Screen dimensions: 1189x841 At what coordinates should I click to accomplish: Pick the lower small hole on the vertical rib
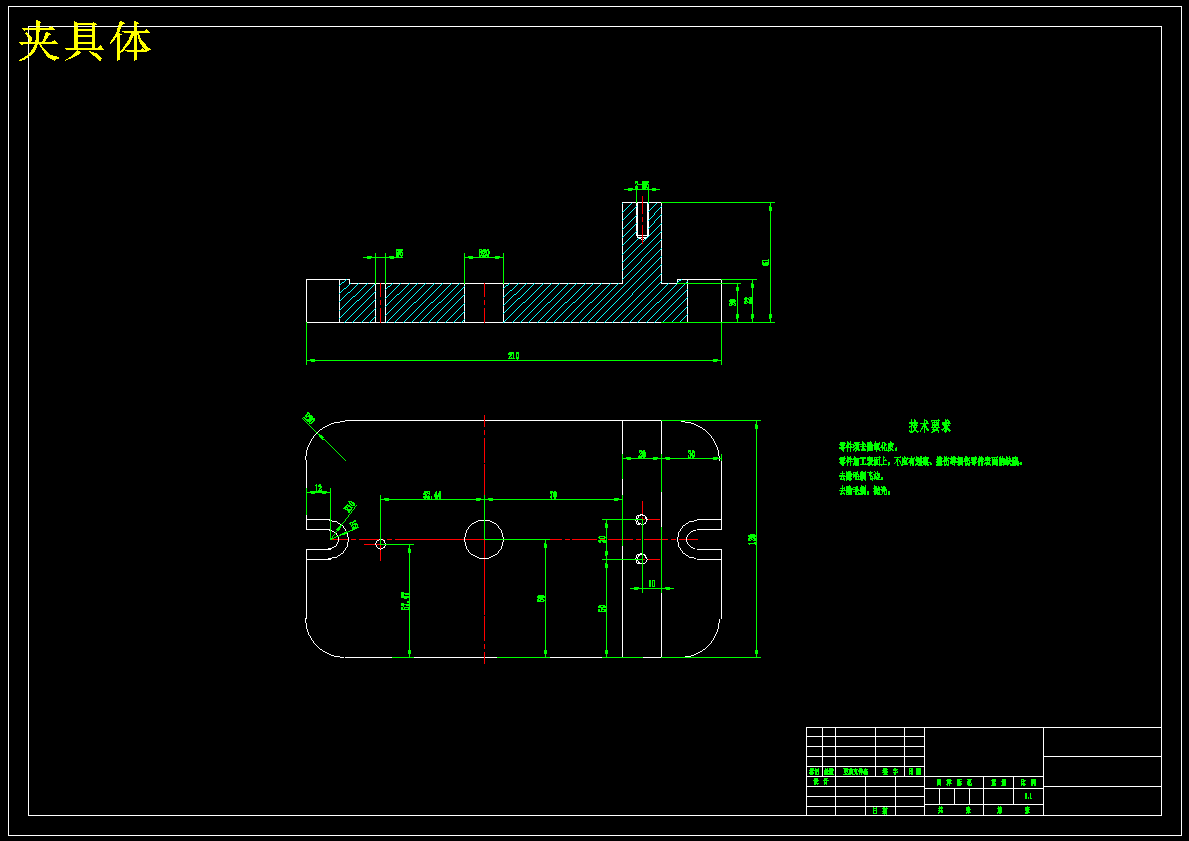pyautogui.click(x=641, y=559)
